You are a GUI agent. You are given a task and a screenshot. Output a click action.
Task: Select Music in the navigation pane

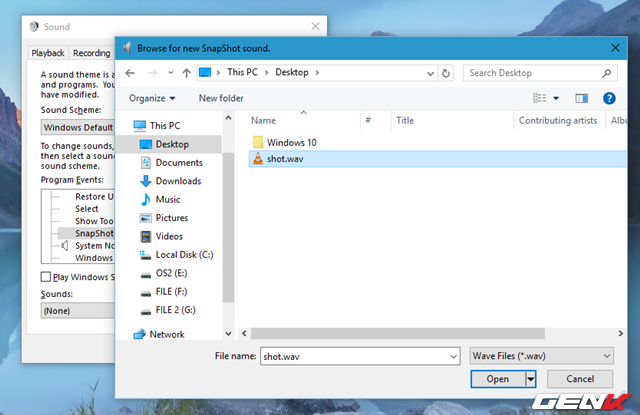(167, 199)
